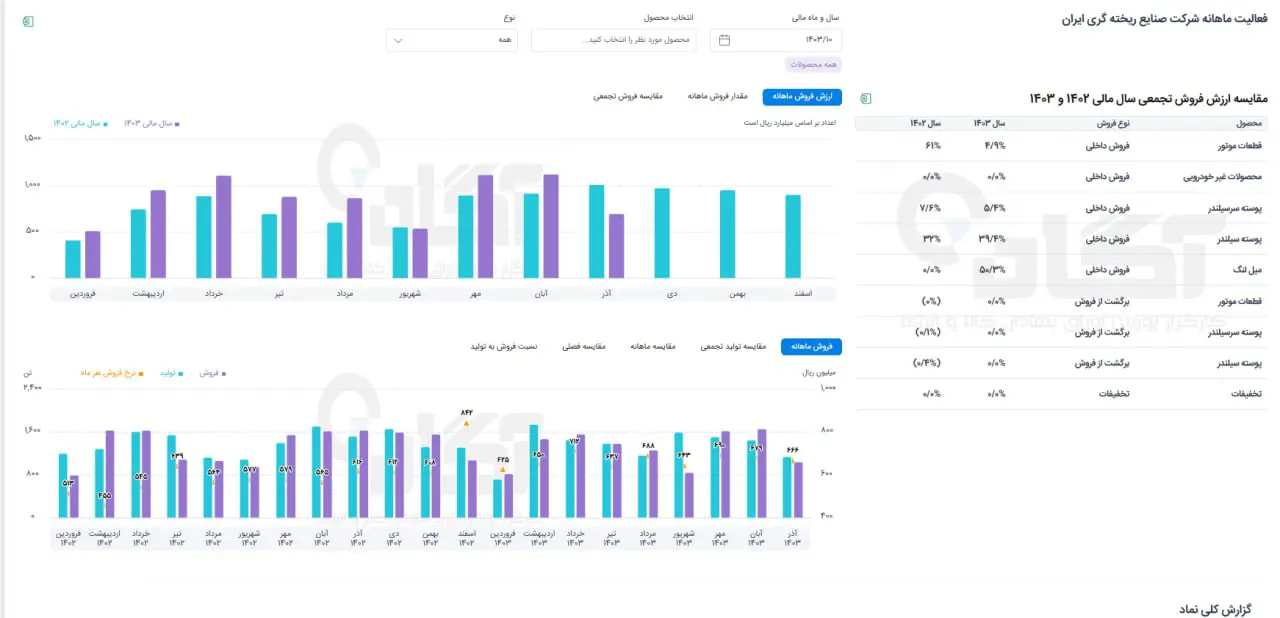Screen dimensions: 1280x618
Task: Click export icon beside مقایسه ارزش فروش تجمعی title
Action: point(866,98)
